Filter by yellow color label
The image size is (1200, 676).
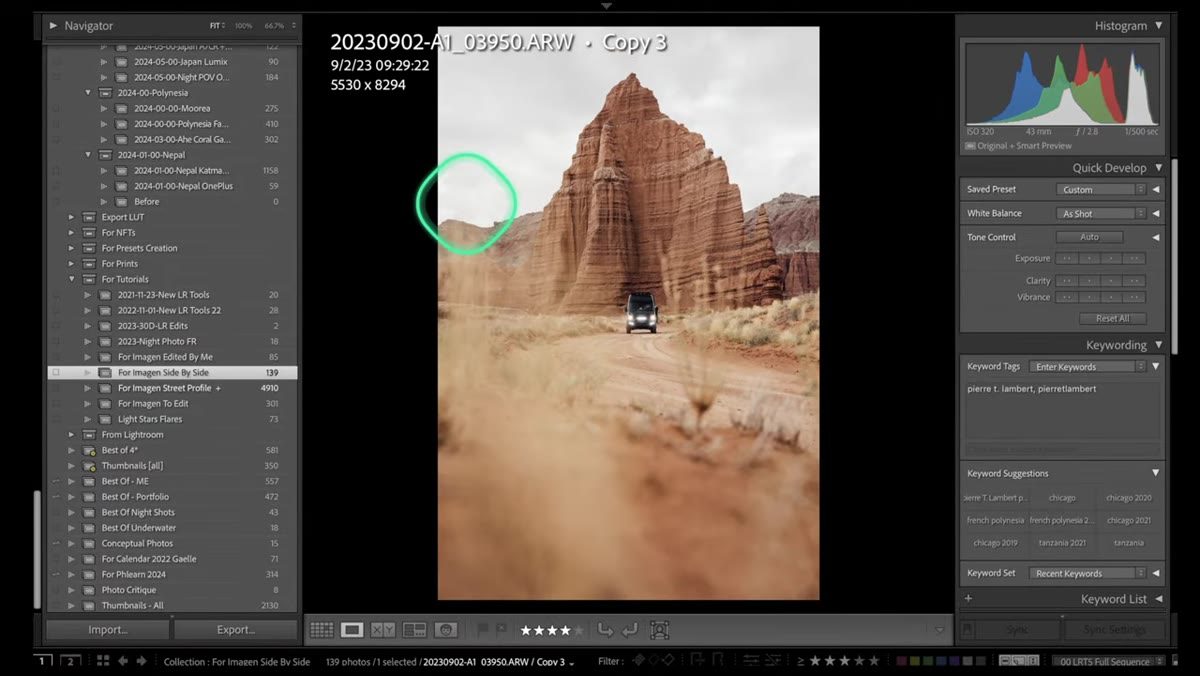pos(914,661)
